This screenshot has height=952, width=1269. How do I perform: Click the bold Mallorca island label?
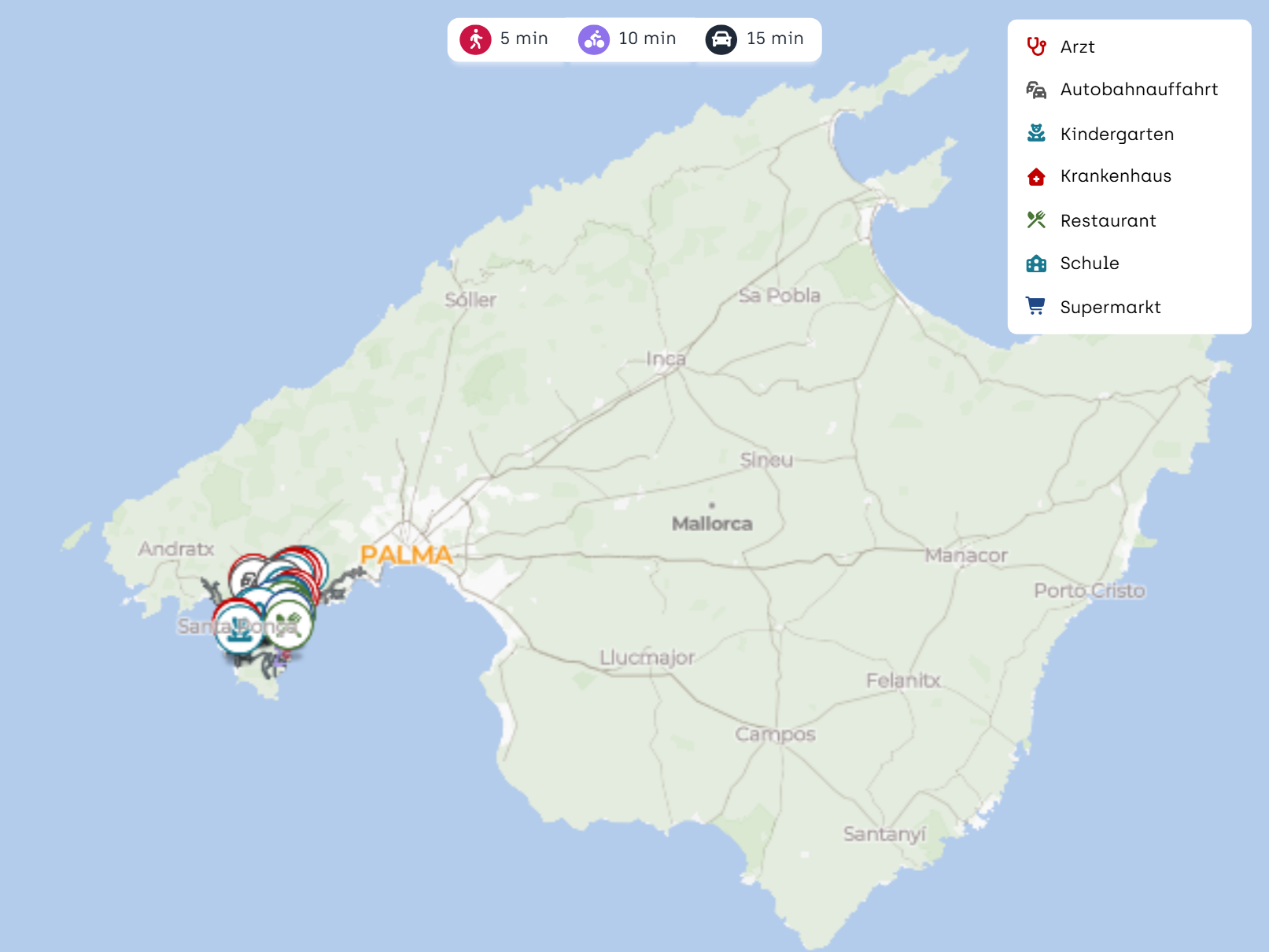[712, 524]
